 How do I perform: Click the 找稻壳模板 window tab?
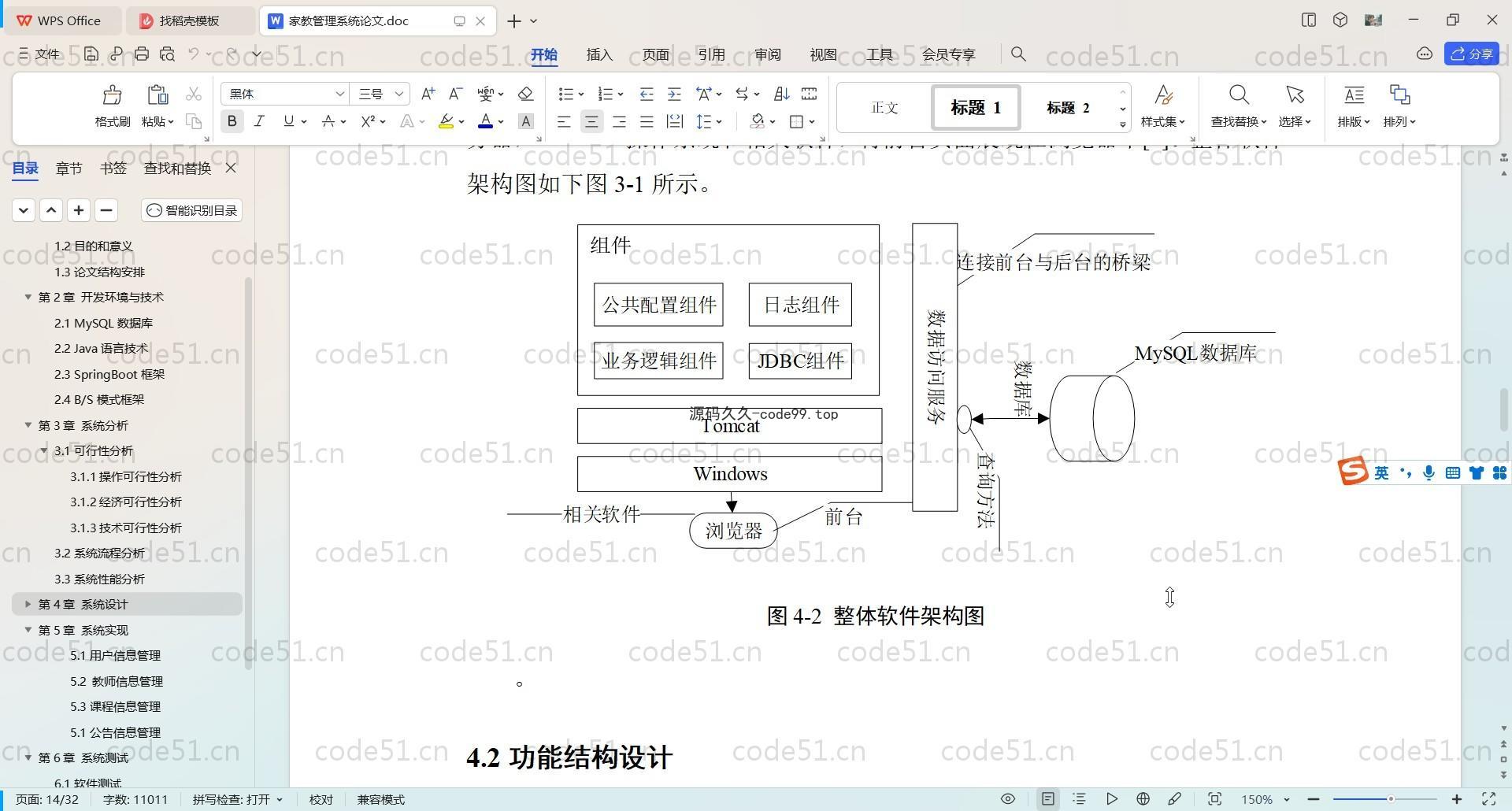189,20
